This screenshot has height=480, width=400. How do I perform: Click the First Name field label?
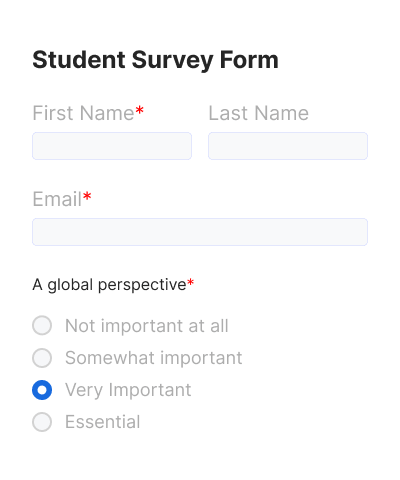83,113
